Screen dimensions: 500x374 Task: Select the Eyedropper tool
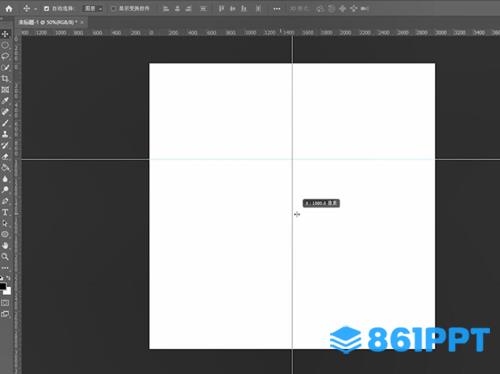(x=5, y=101)
